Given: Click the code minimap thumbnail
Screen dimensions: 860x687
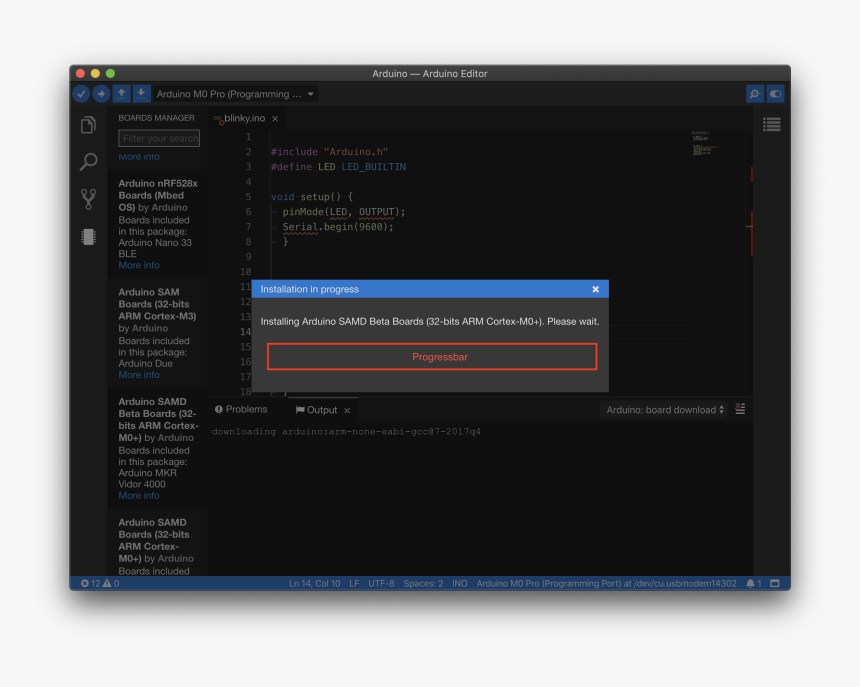Looking at the screenshot, I should point(705,144).
